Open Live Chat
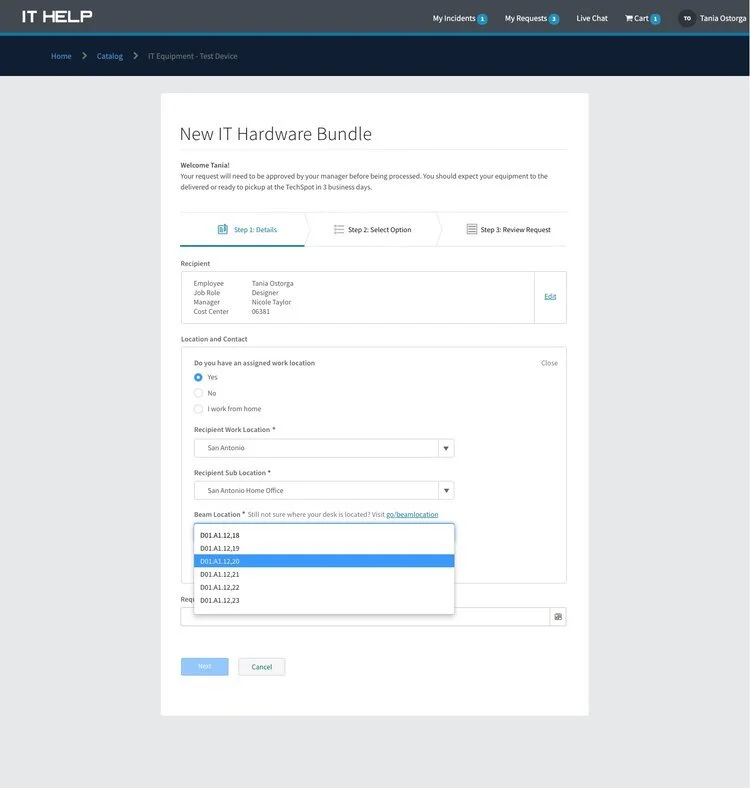Viewport: 750px width, 788px height. click(x=592, y=19)
